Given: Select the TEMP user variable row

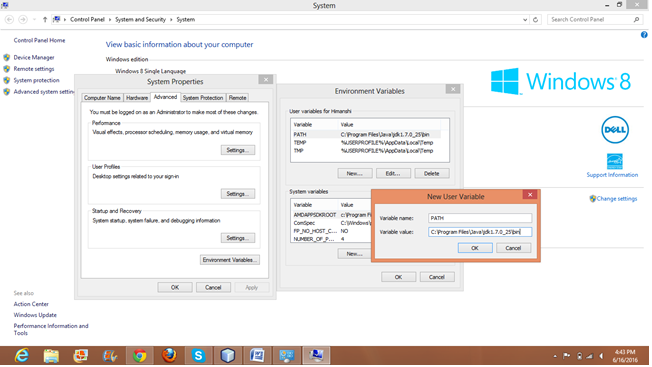Looking at the screenshot, I should [x=367, y=143].
